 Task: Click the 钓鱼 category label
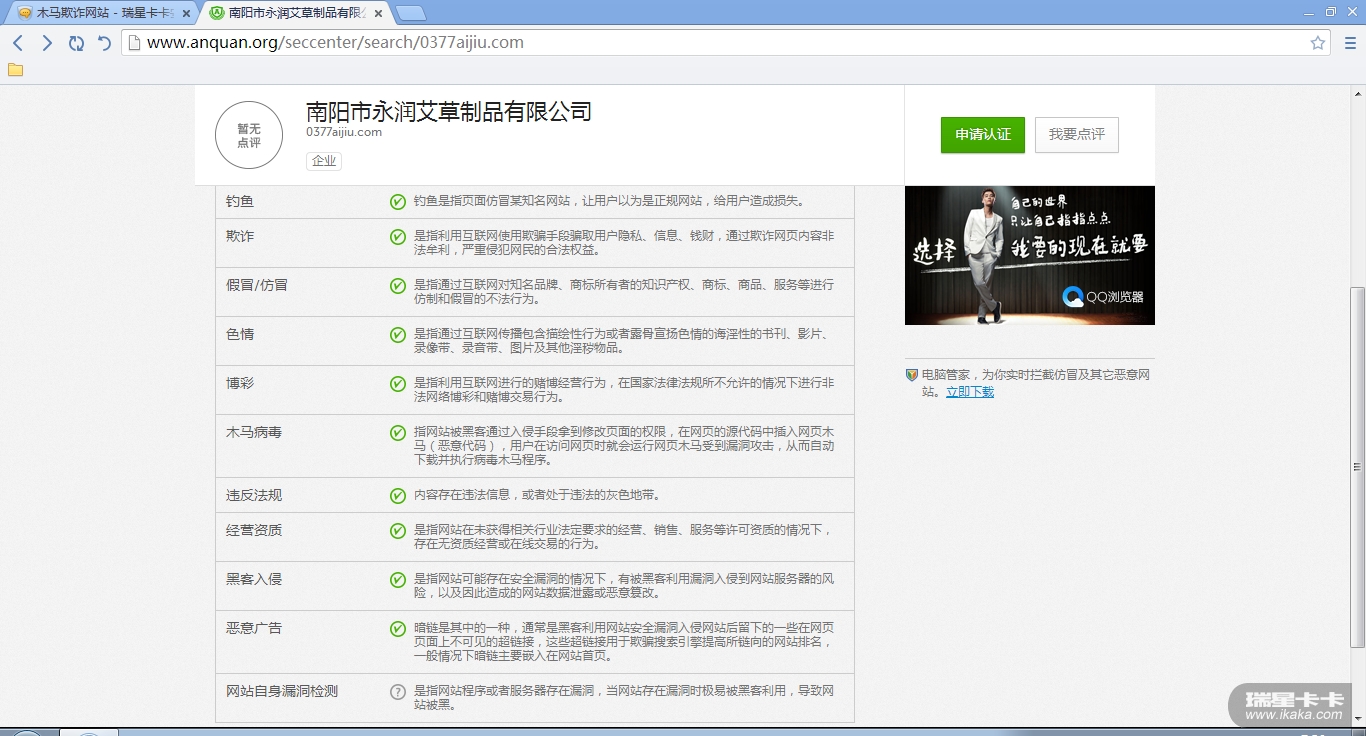point(240,202)
